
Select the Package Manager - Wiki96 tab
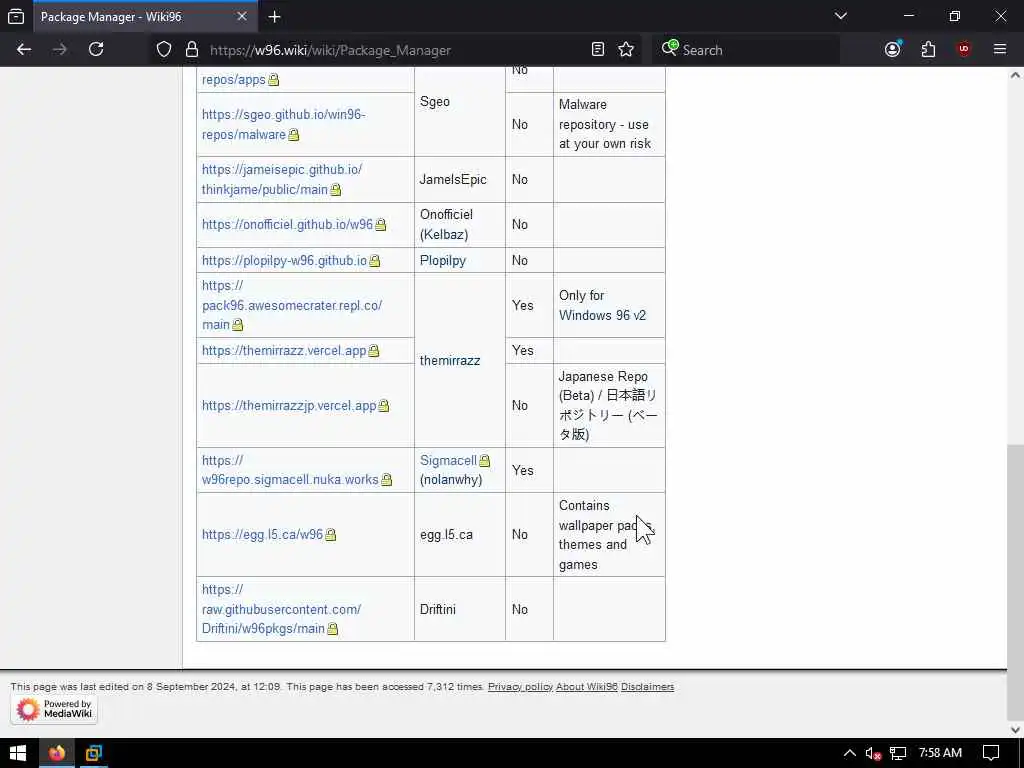[144, 17]
